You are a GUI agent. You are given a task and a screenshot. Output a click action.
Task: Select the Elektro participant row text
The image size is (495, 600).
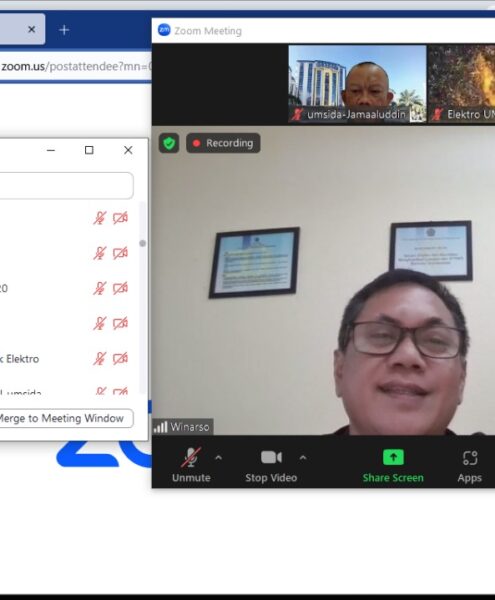pyautogui.click(x=20, y=359)
